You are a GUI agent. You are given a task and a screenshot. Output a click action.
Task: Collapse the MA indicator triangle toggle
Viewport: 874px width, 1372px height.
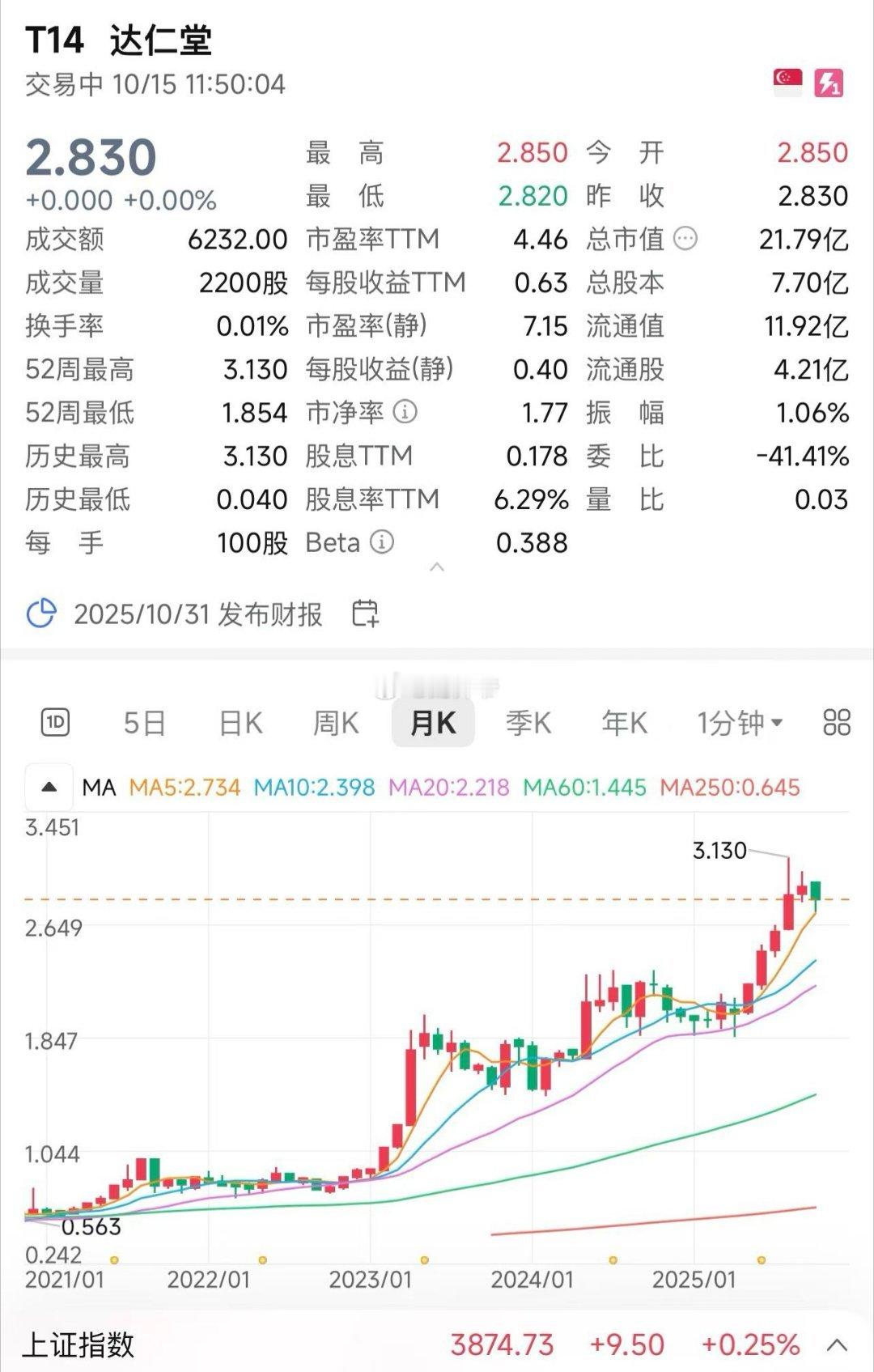pos(49,787)
